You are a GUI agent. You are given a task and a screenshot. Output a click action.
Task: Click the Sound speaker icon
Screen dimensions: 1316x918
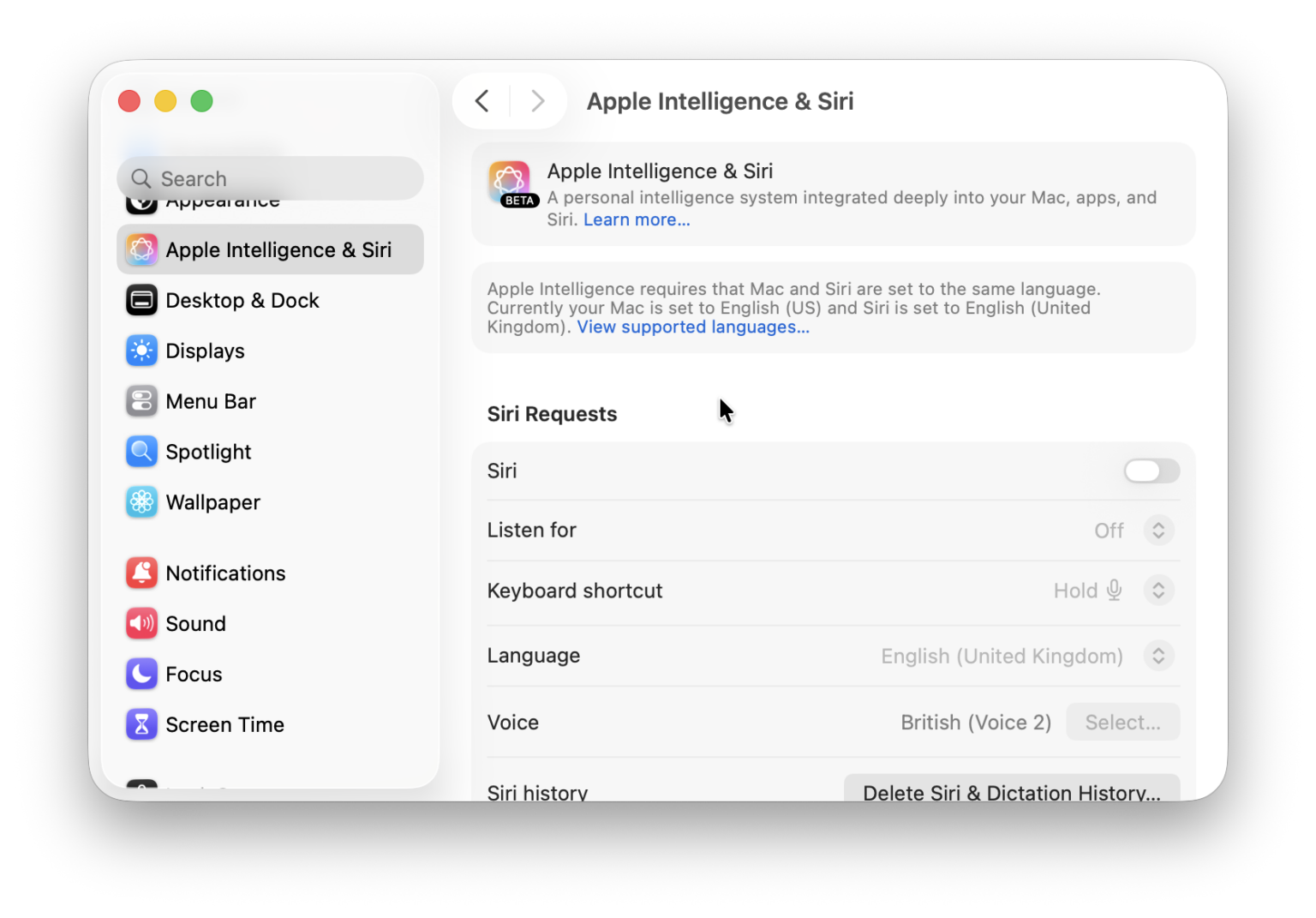(x=141, y=624)
